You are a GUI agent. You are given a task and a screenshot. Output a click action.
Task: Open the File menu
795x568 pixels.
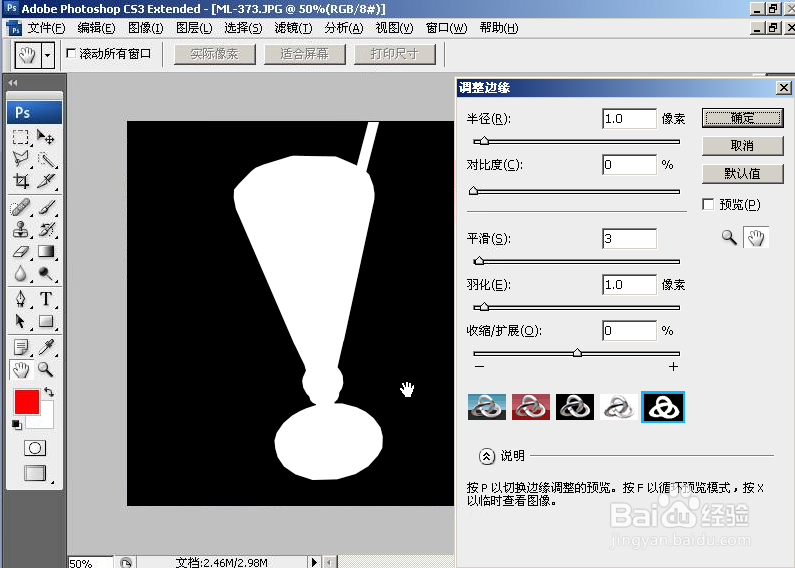pos(47,28)
